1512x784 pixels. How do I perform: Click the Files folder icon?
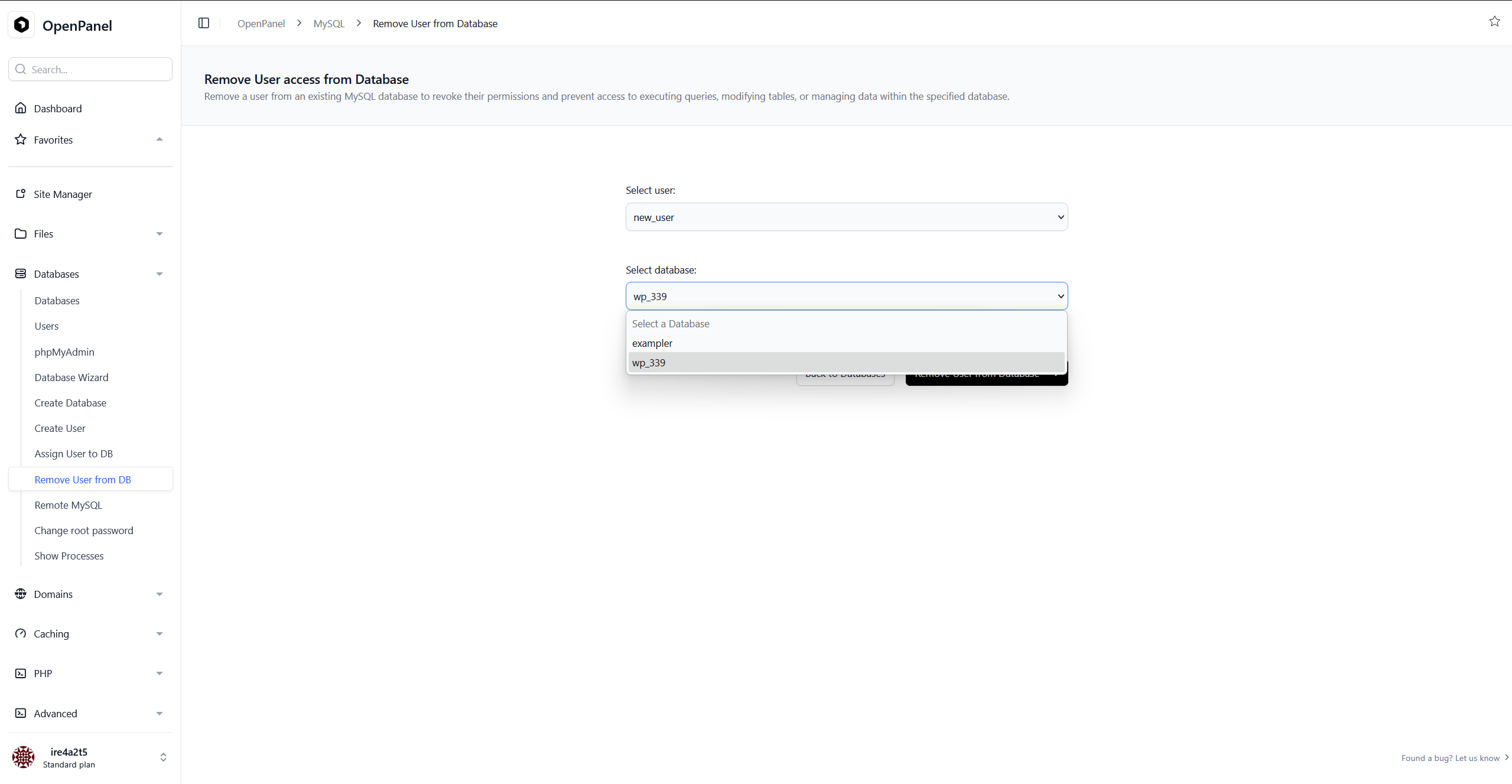pyautogui.click(x=20, y=233)
